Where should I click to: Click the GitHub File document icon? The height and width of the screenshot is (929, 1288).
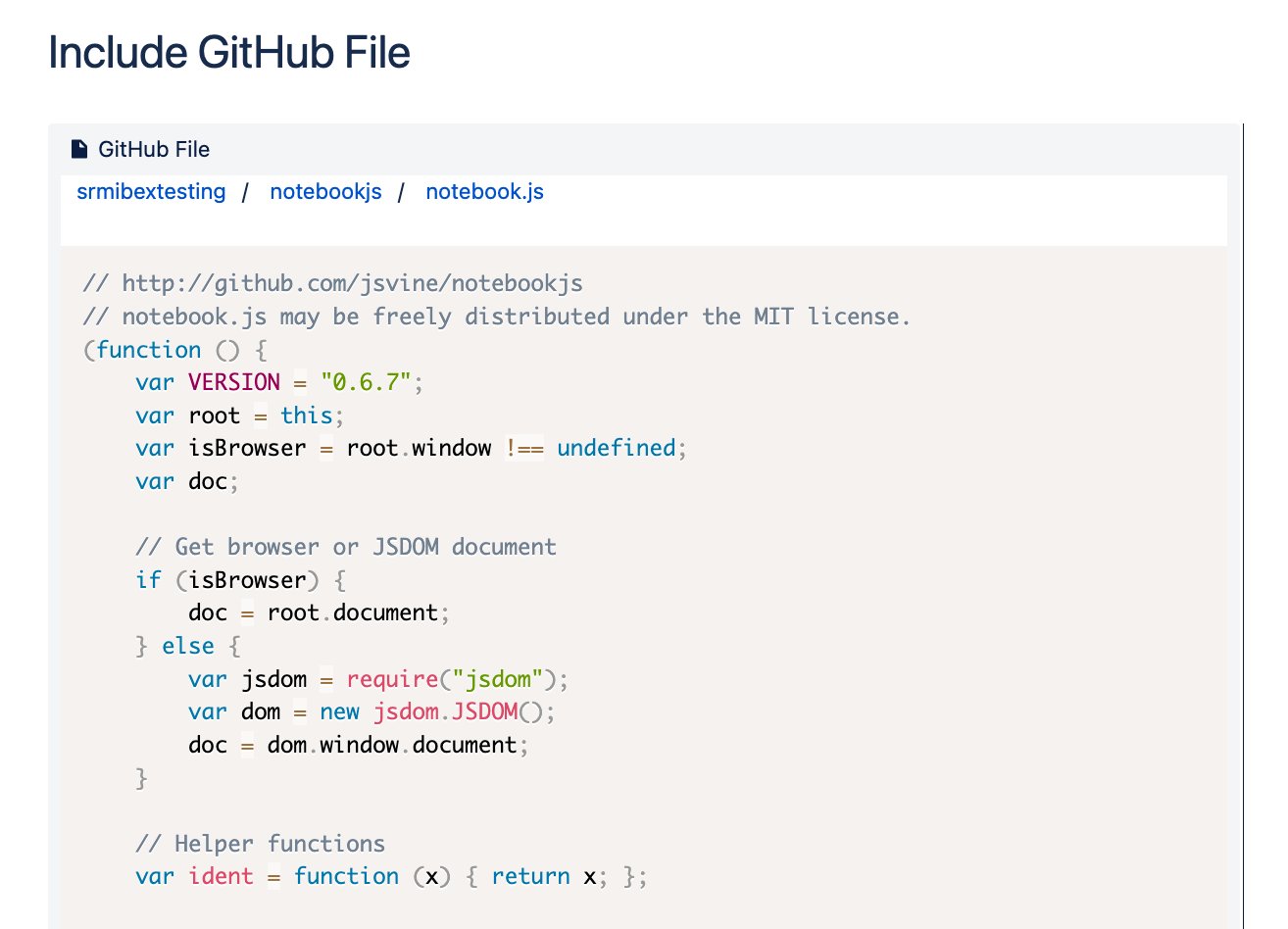(79, 149)
